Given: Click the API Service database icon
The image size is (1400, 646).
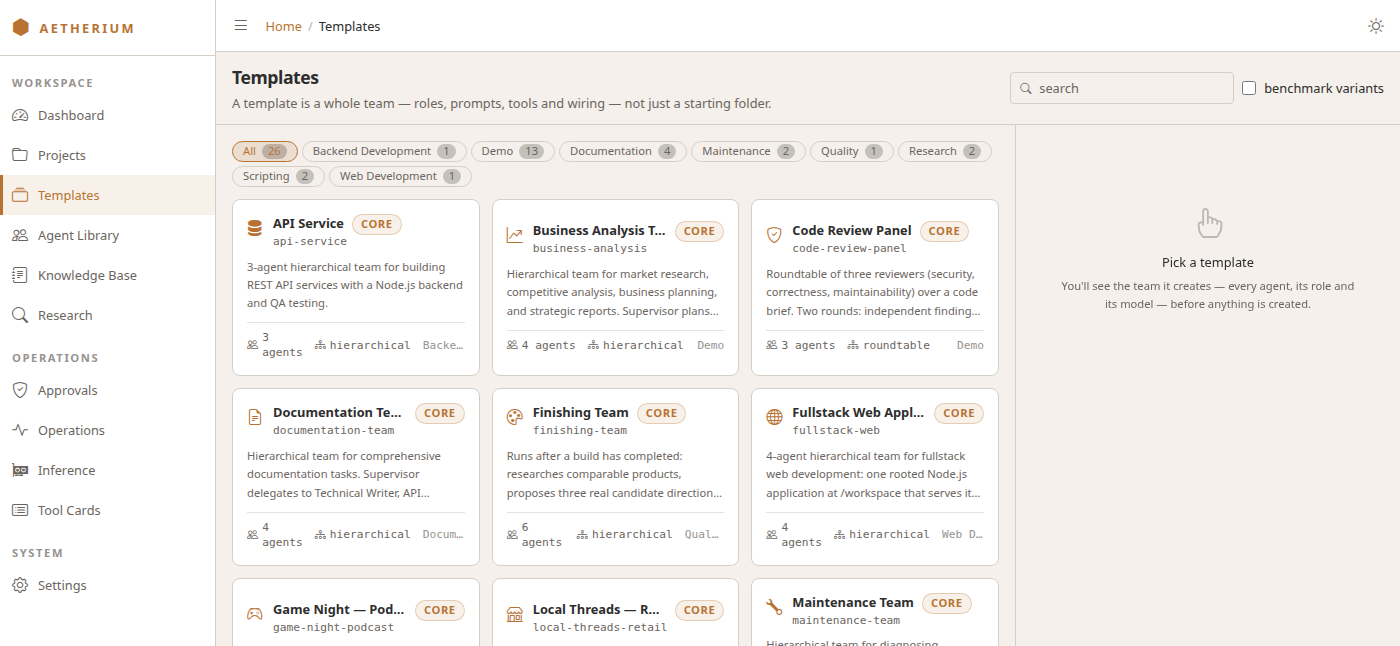Looking at the screenshot, I should [255, 229].
